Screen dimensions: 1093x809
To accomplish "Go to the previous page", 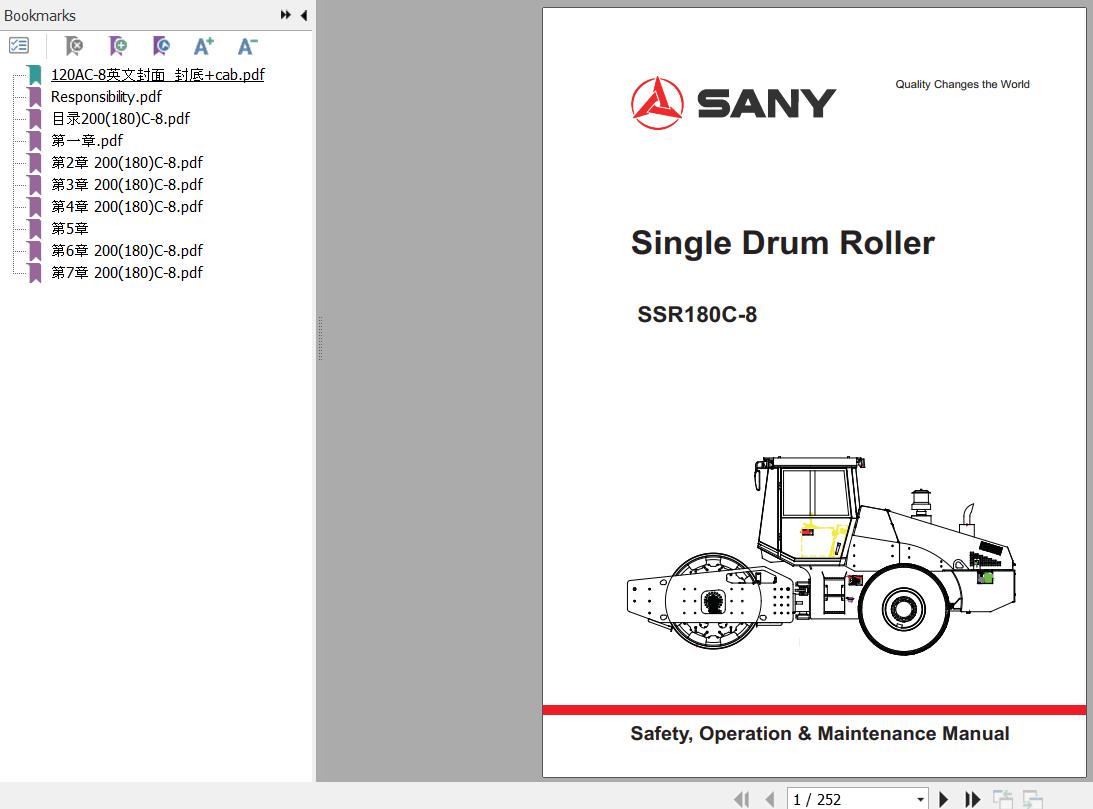I will (770, 799).
